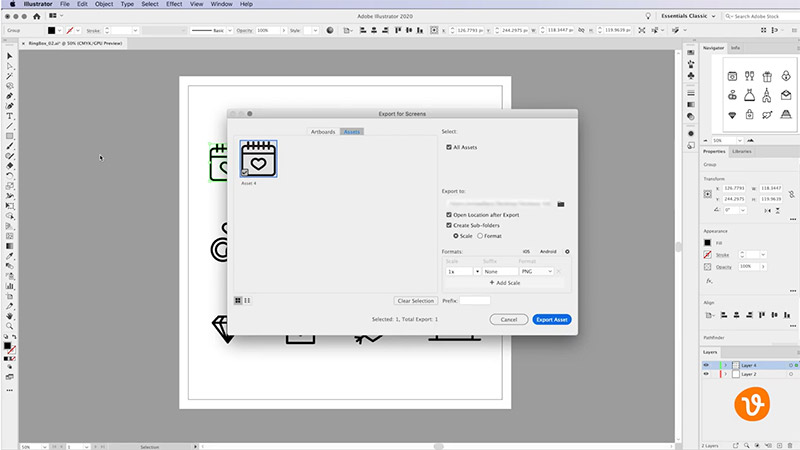Select the Asset 4 calendar thumbnail

(259, 159)
